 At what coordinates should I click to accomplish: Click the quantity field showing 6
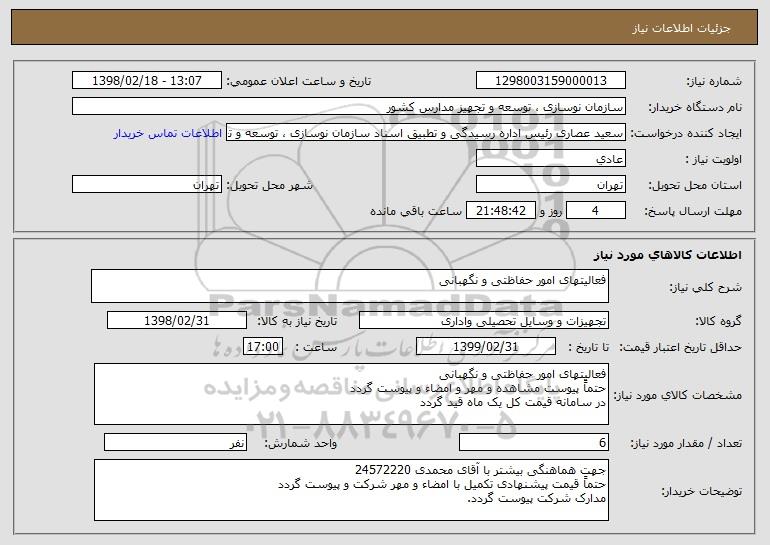point(534,442)
